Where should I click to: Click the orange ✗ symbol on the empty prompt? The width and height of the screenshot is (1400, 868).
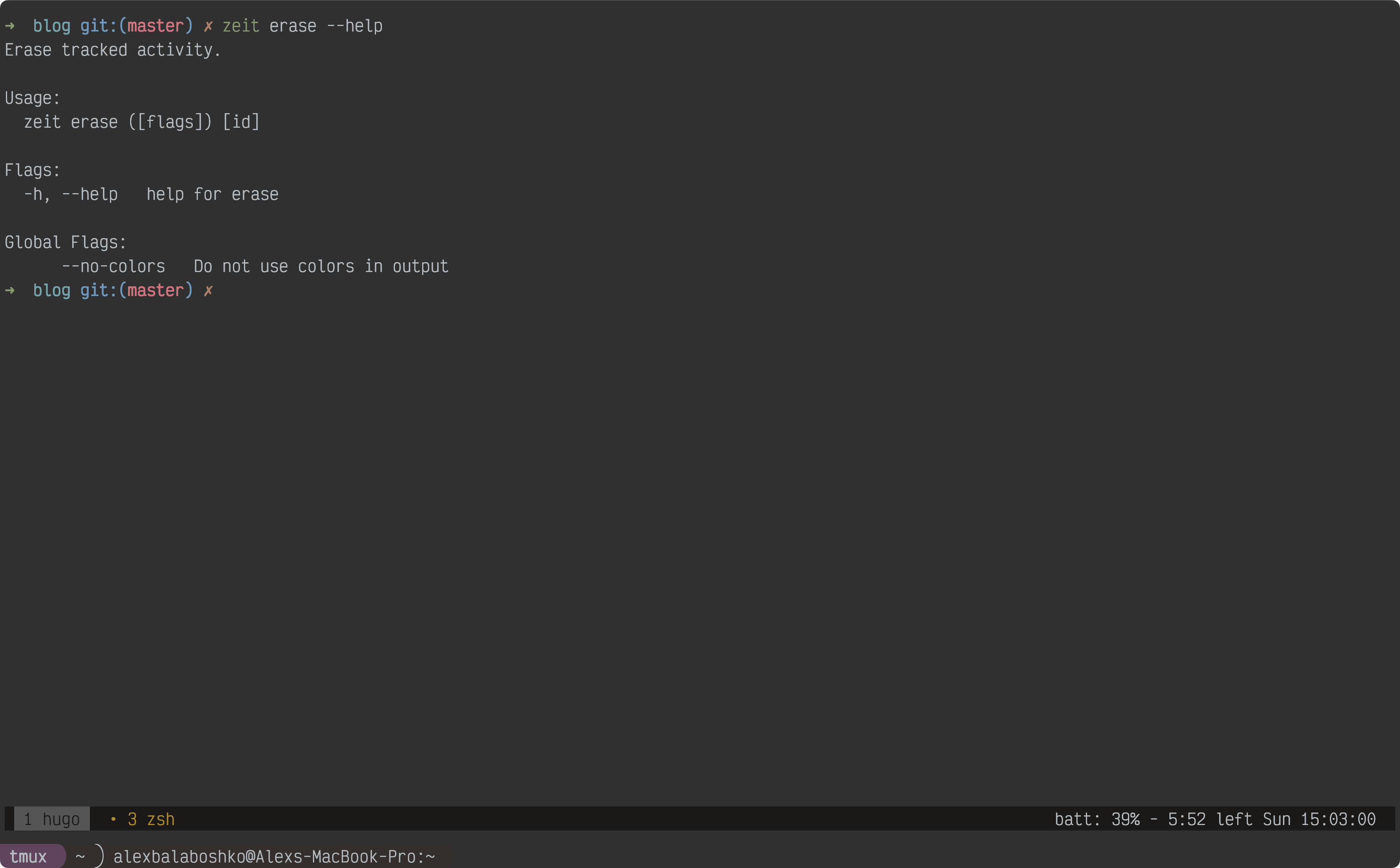pyautogui.click(x=209, y=291)
